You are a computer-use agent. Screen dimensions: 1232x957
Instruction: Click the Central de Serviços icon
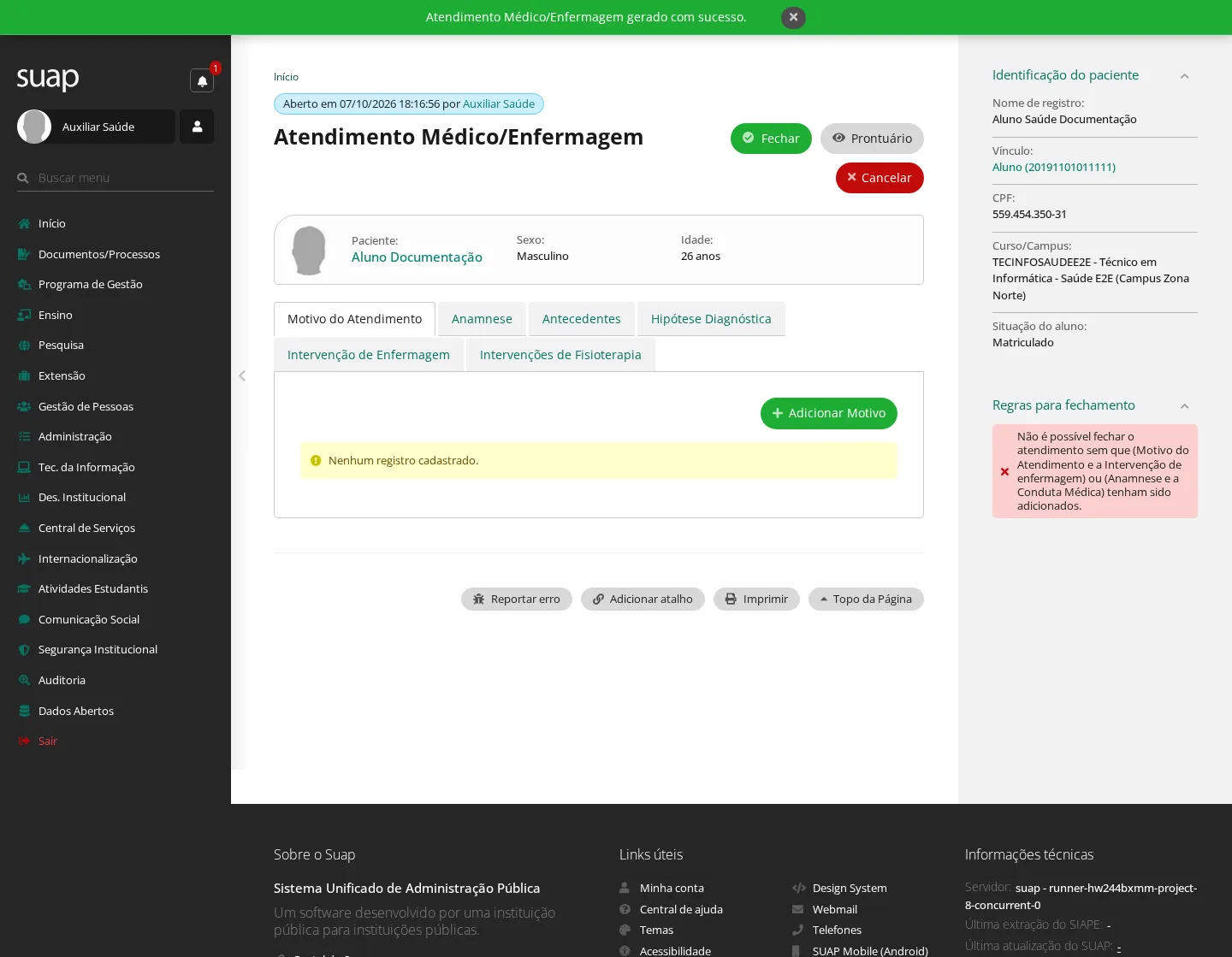pyautogui.click(x=24, y=528)
